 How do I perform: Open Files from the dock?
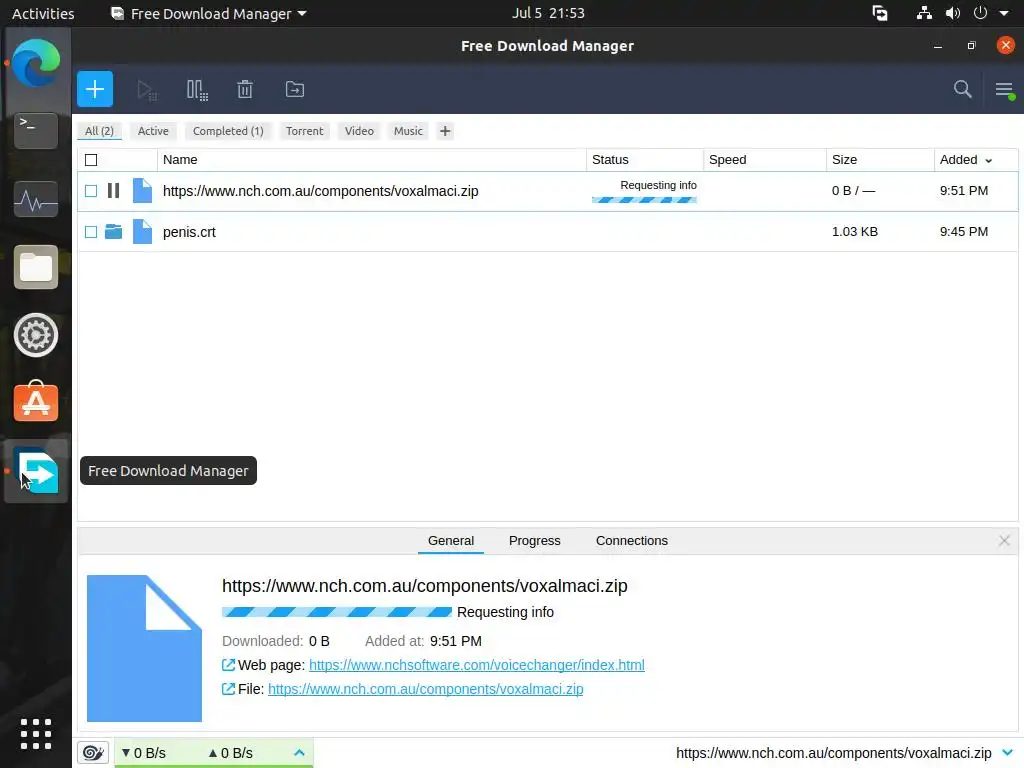coord(36,267)
